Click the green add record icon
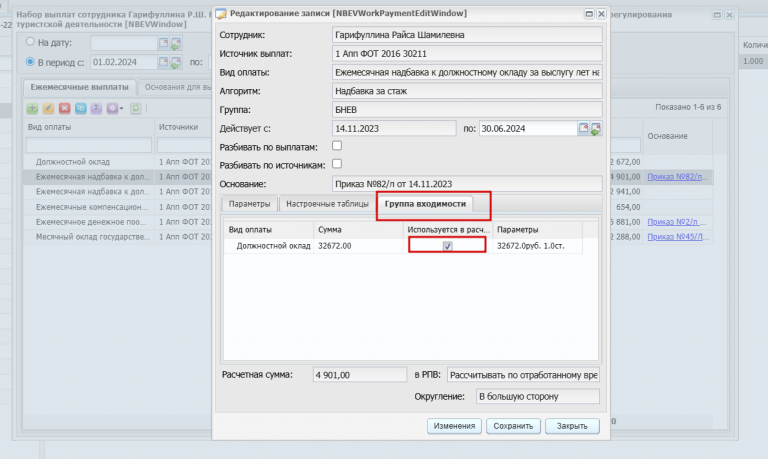The width and height of the screenshot is (768, 459). point(32,108)
